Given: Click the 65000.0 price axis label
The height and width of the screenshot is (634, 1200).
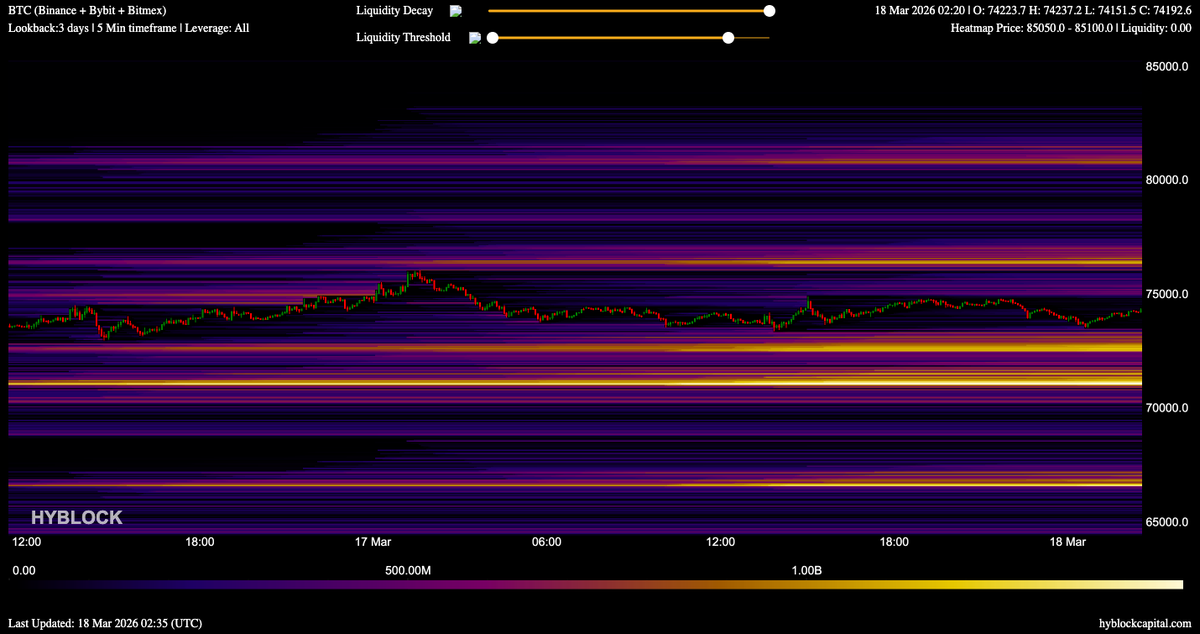Looking at the screenshot, I should tap(1167, 522).
